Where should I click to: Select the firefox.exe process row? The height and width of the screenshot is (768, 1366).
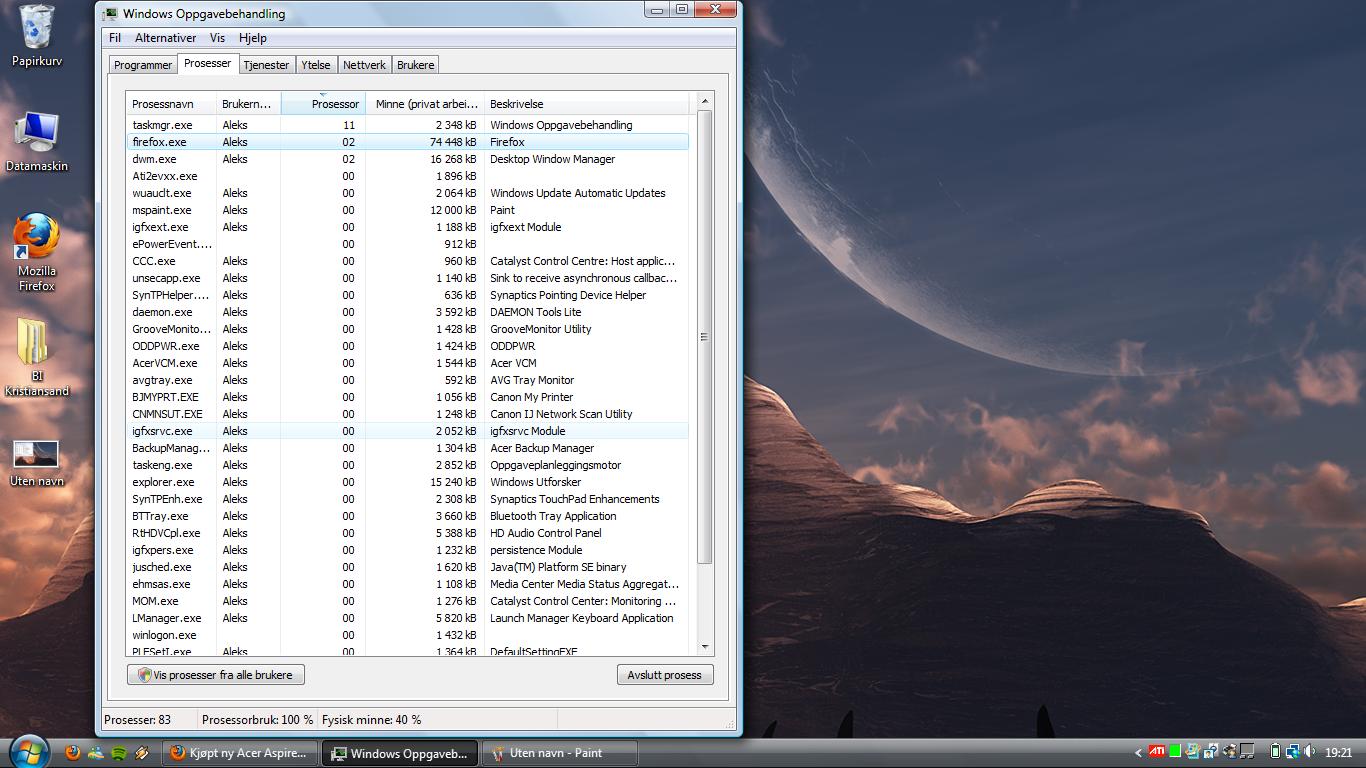pyautogui.click(x=408, y=142)
